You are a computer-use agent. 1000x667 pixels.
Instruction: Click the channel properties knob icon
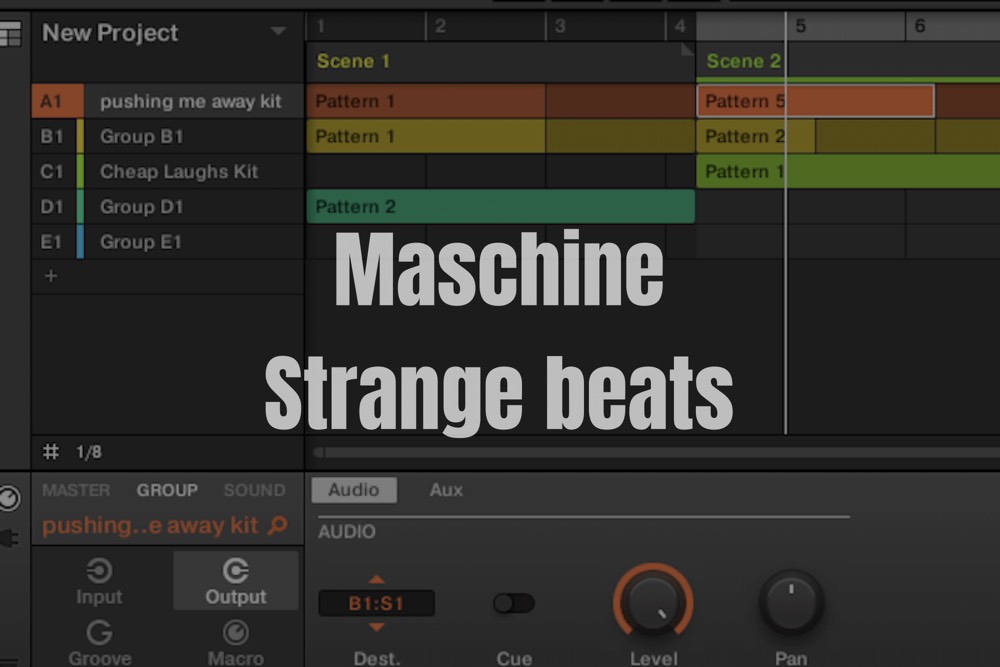(10, 499)
